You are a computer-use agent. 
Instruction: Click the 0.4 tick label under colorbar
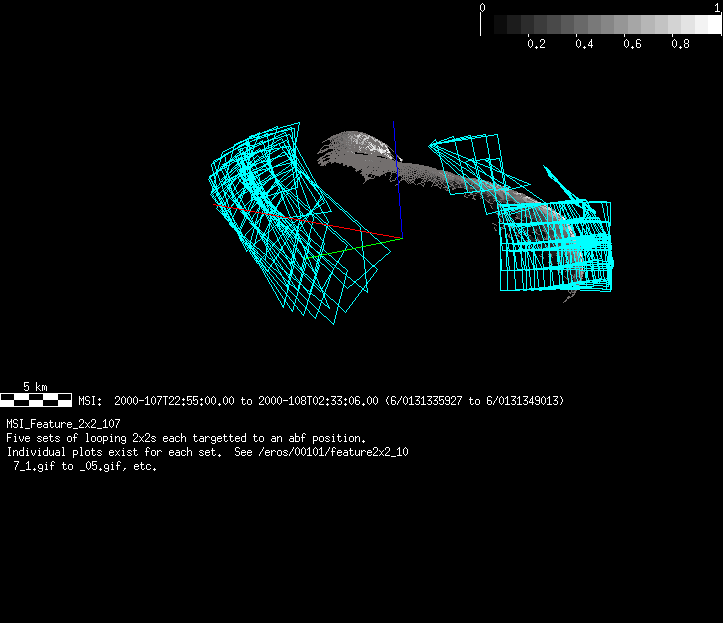(x=584, y=44)
